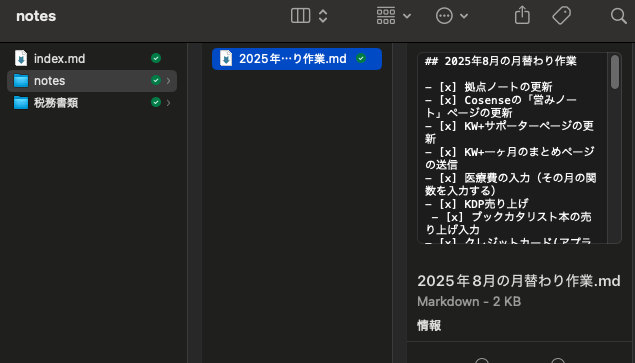Click sync status checkmark beside index.md

pos(156,58)
